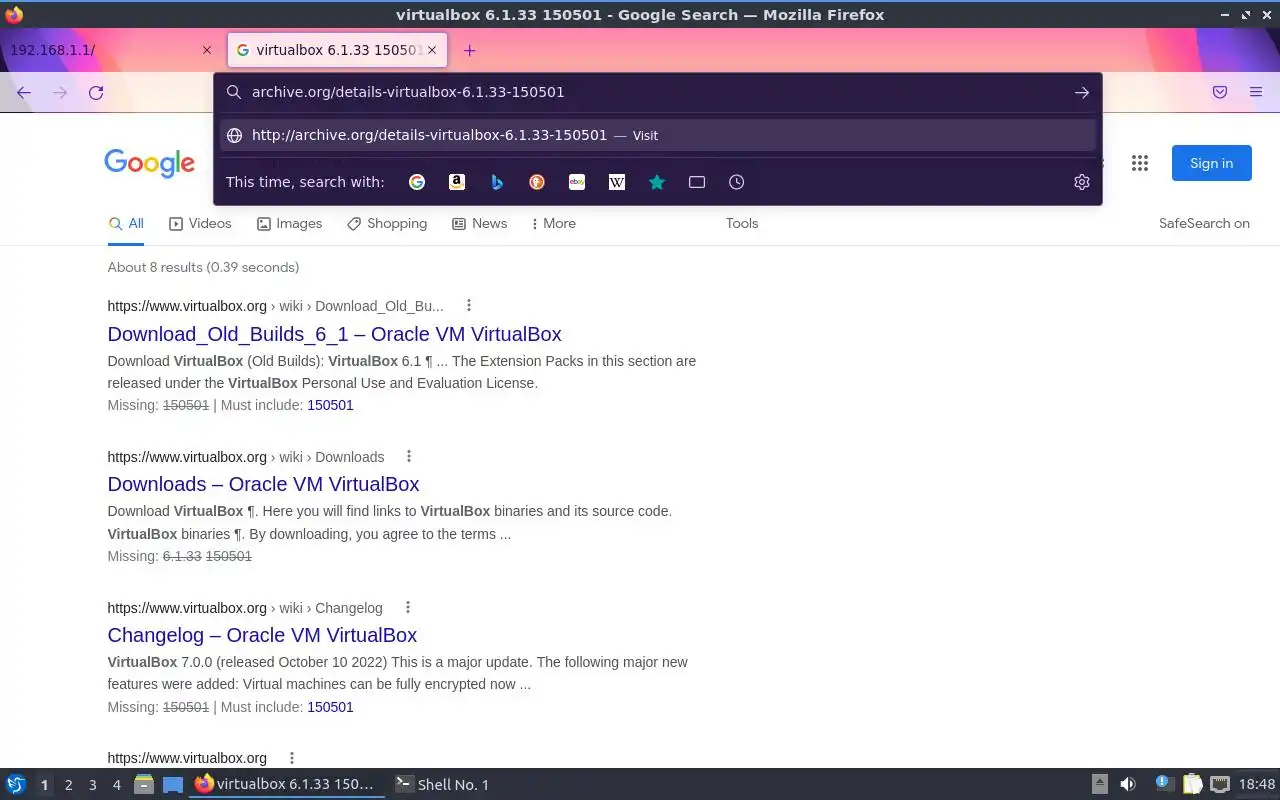Open Firefox hamburger application menu
Image resolution: width=1280 pixels, height=800 pixels.
1256,92
